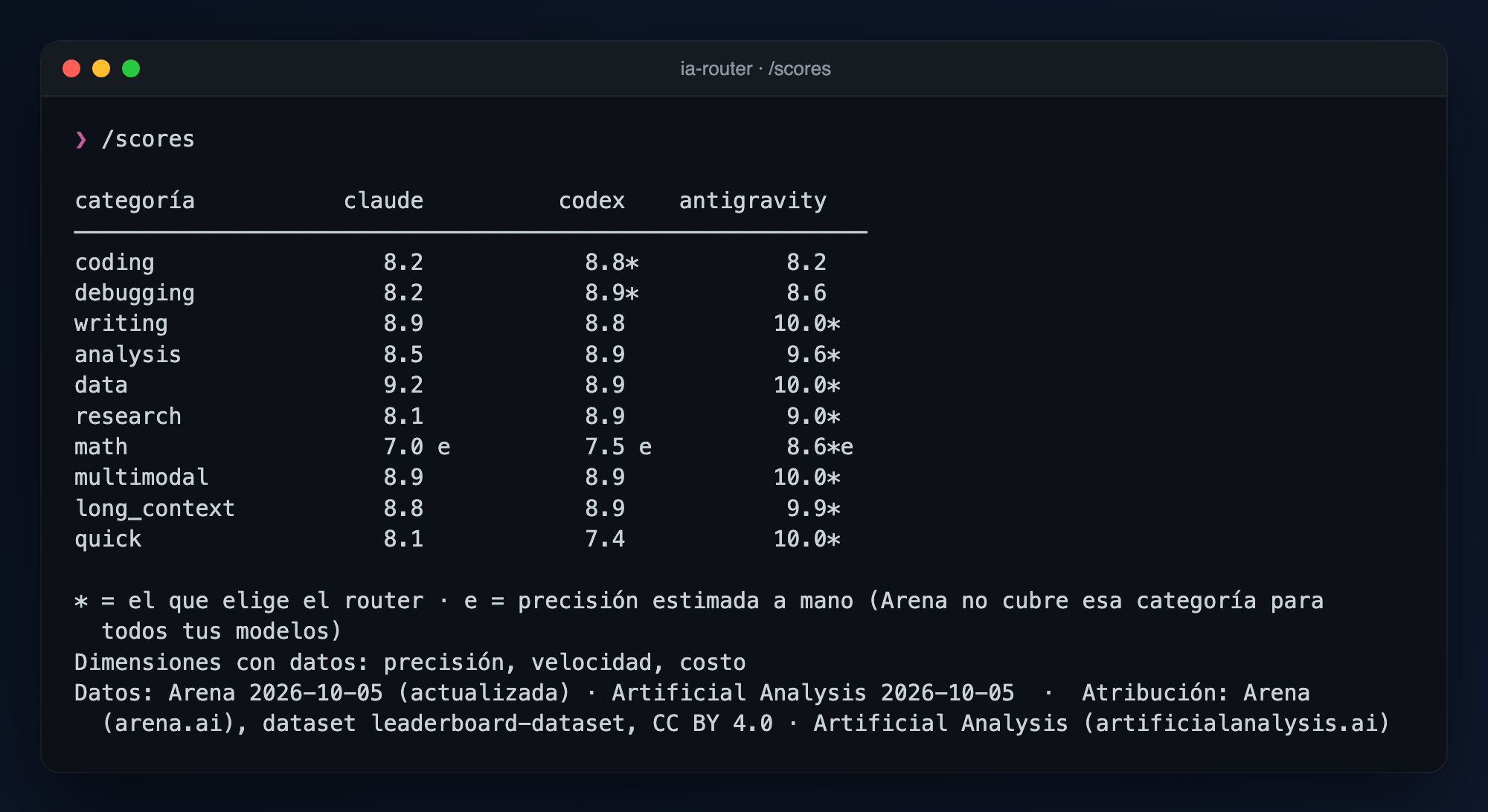Viewport: 1488px width, 812px height.
Task: Click claude score '7.0 e' for math
Action: tap(417, 447)
